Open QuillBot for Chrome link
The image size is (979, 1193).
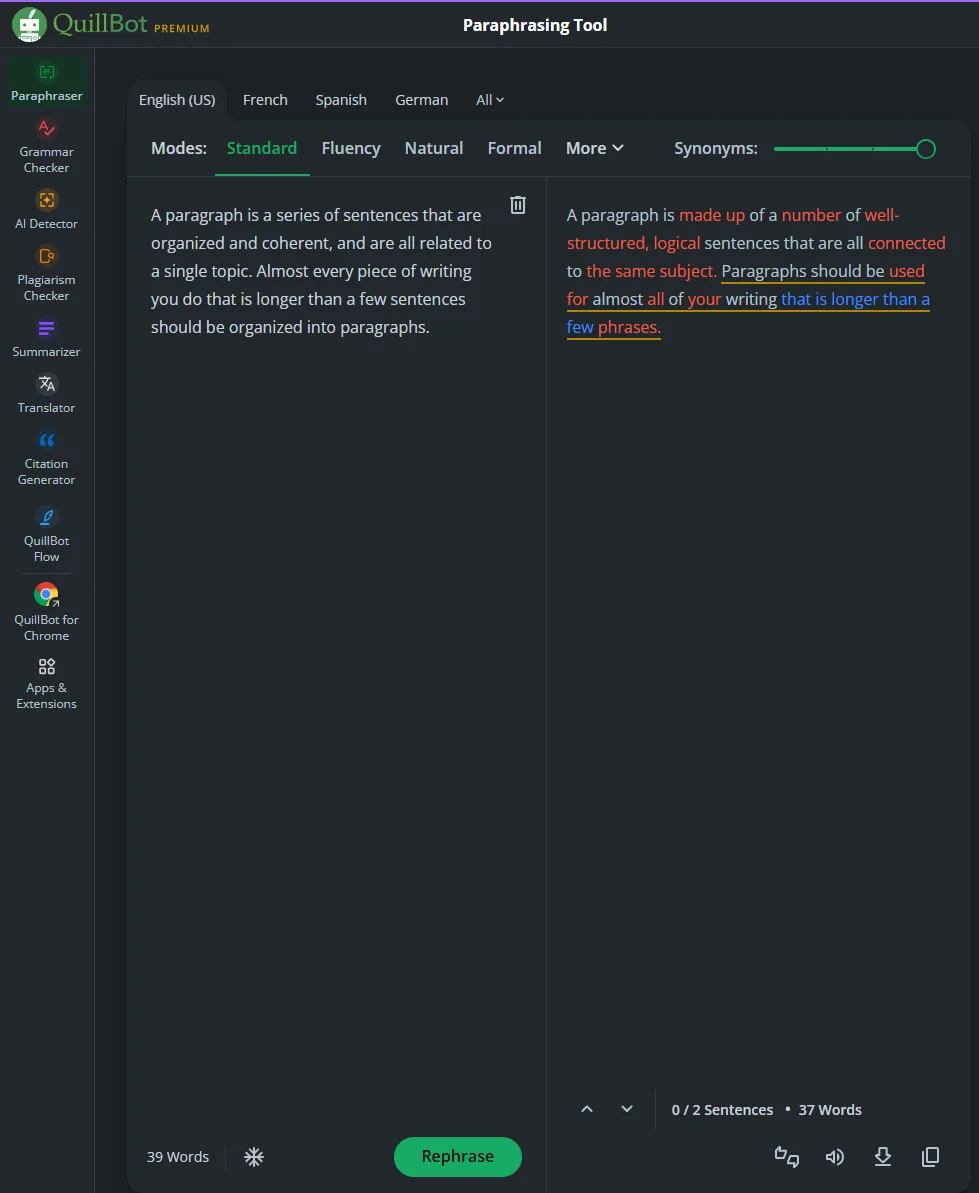(46, 612)
